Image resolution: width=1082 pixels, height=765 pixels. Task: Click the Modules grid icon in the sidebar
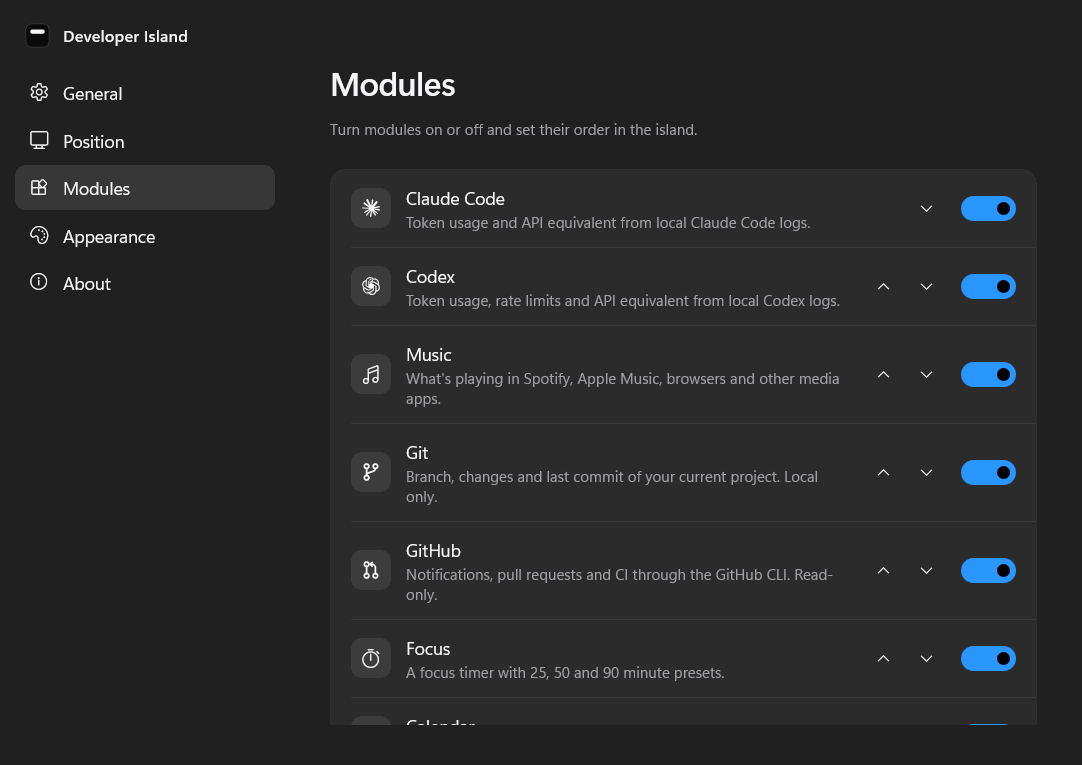point(39,188)
